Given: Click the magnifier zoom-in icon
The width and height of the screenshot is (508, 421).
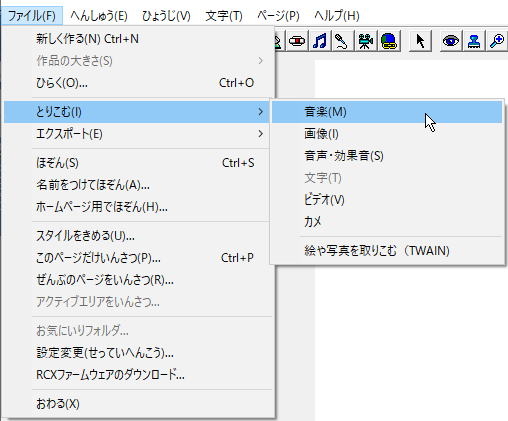Looking at the screenshot, I should [497, 41].
